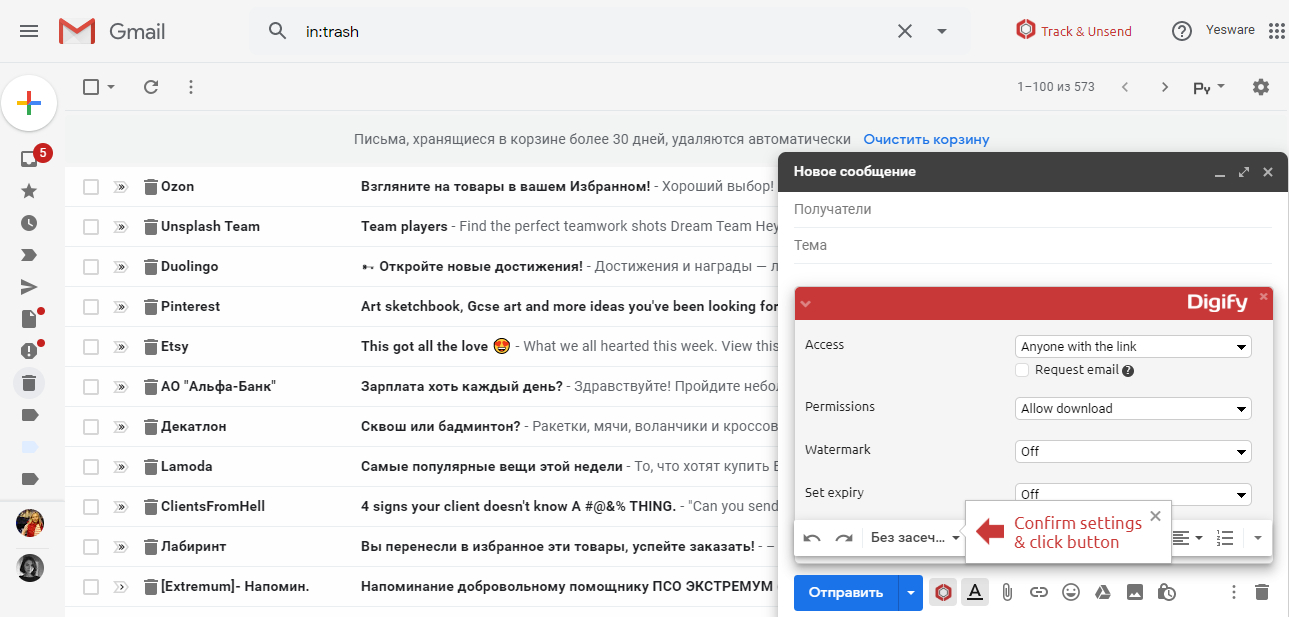Select the ClientsFromHell email checkbox
1289x617 pixels.
tap(91, 507)
